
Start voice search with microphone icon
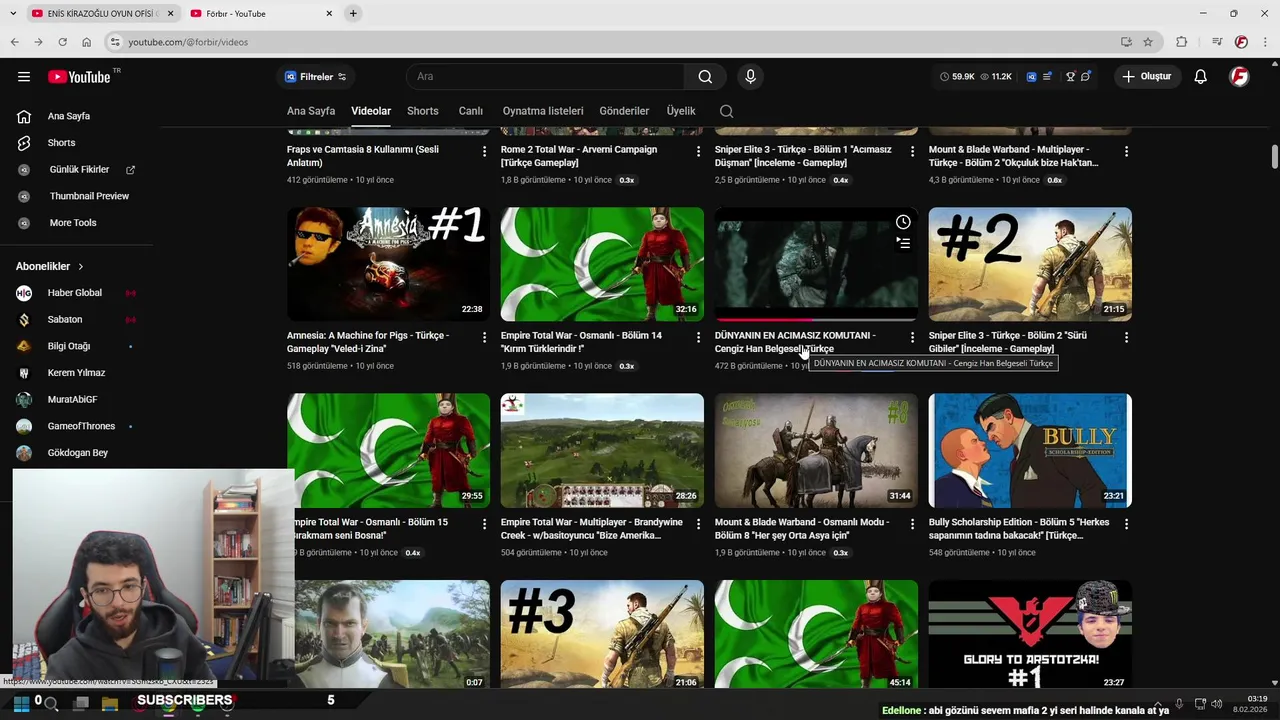coord(750,77)
